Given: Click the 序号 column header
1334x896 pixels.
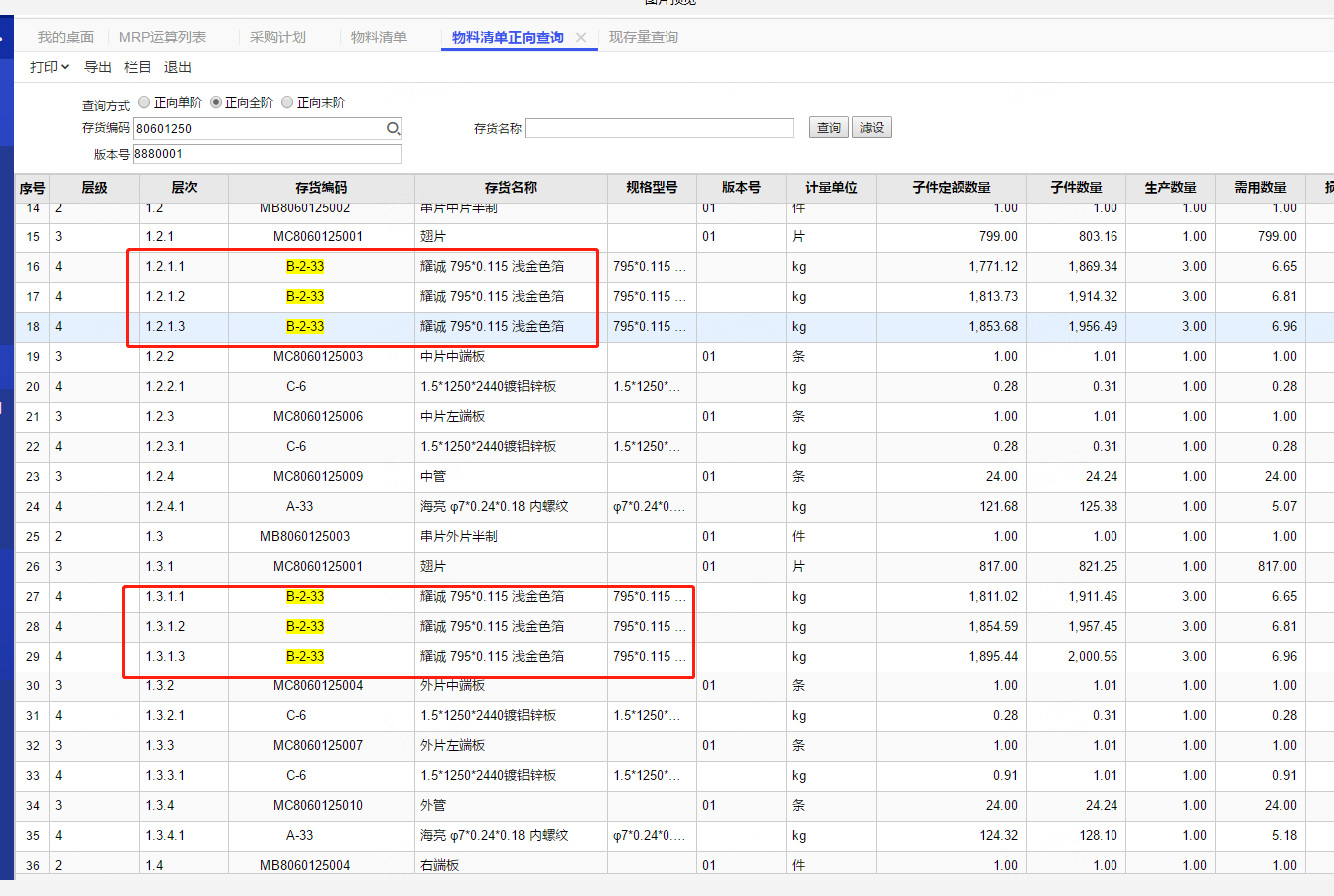Looking at the screenshot, I should (x=33, y=188).
